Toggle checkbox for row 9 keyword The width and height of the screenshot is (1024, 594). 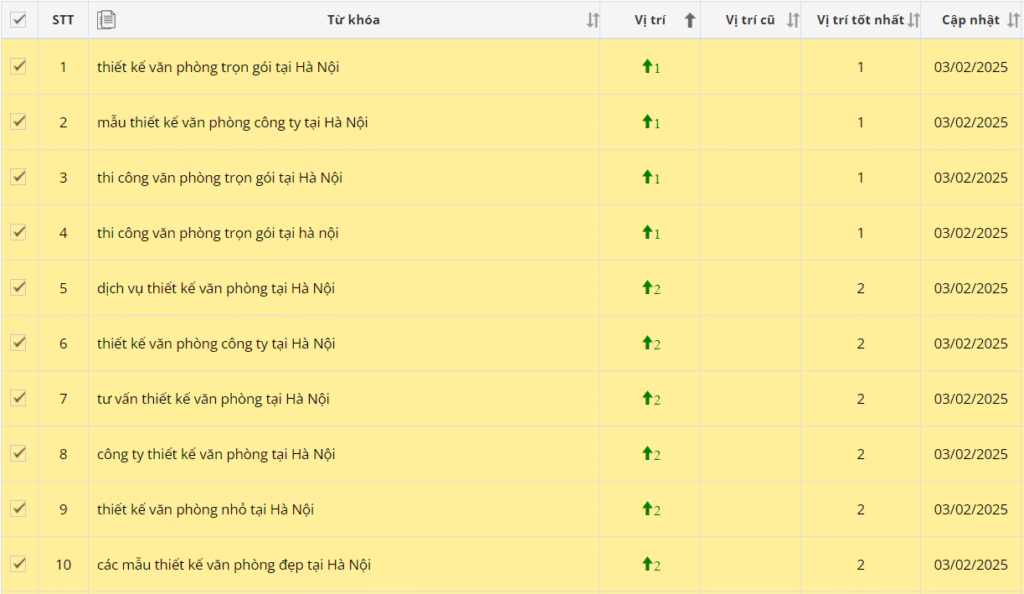18,508
